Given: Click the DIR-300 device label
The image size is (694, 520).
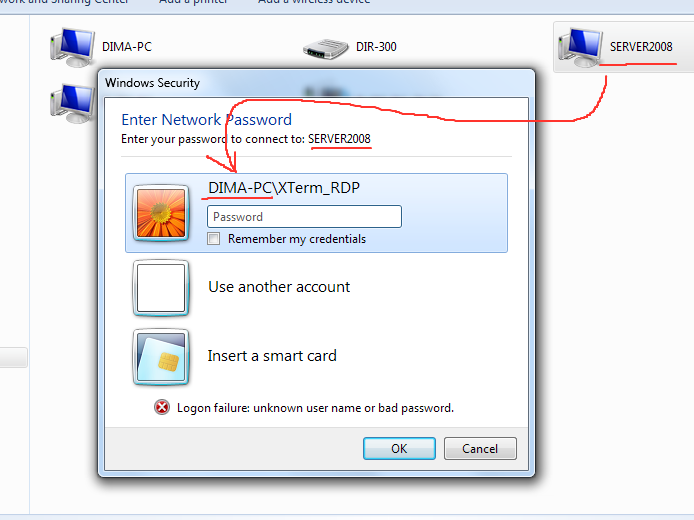Looking at the screenshot, I should coord(376,47).
